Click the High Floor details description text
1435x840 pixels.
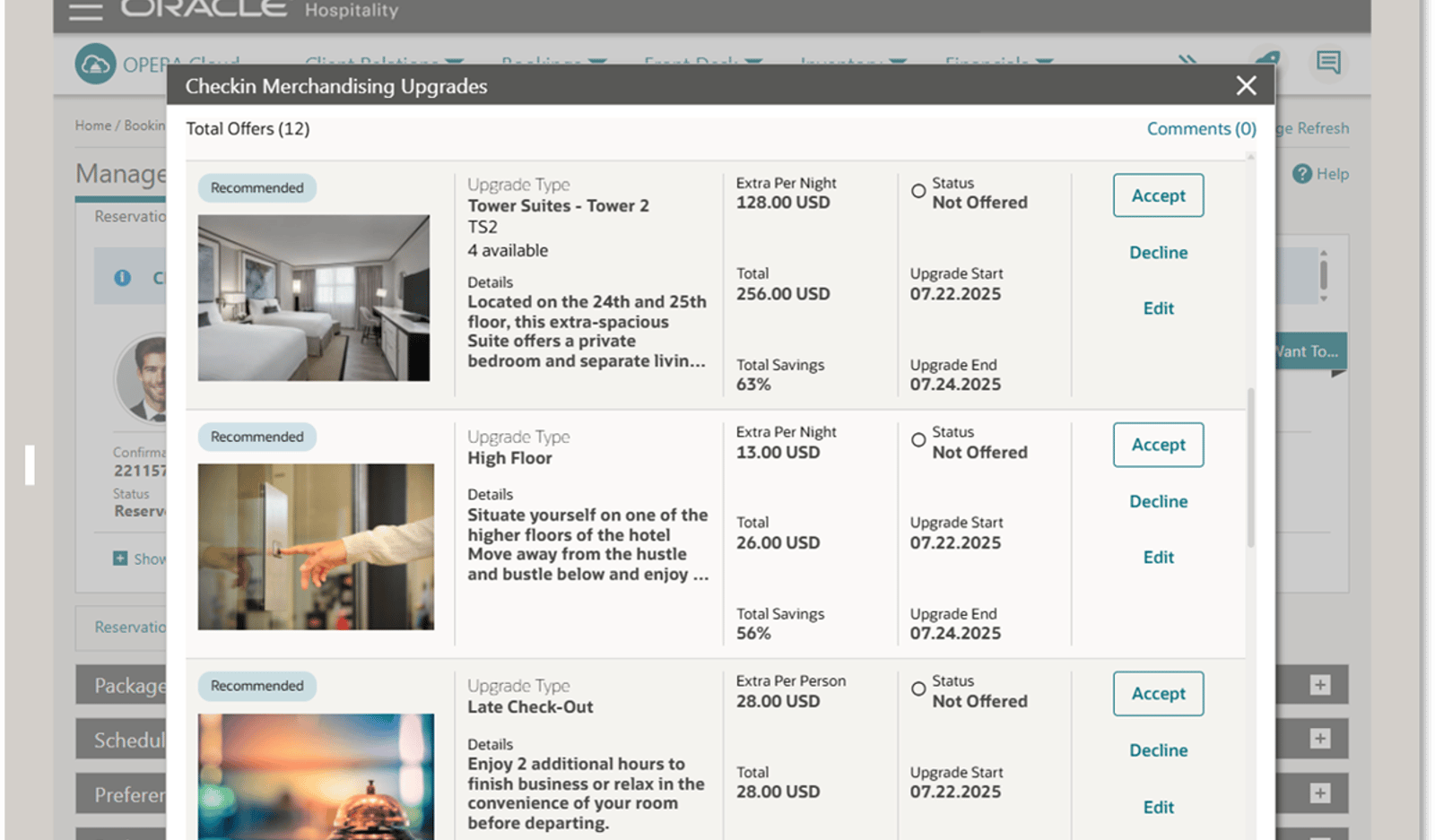point(587,545)
